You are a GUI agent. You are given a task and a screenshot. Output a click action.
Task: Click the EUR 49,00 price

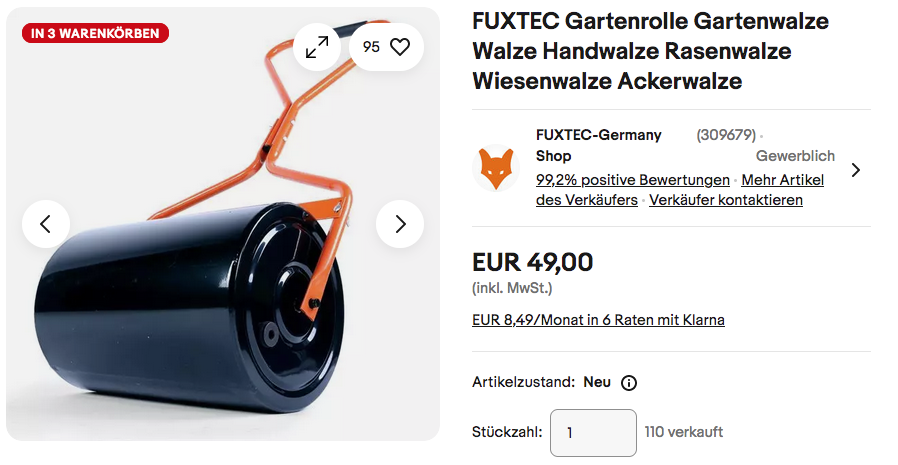(533, 263)
